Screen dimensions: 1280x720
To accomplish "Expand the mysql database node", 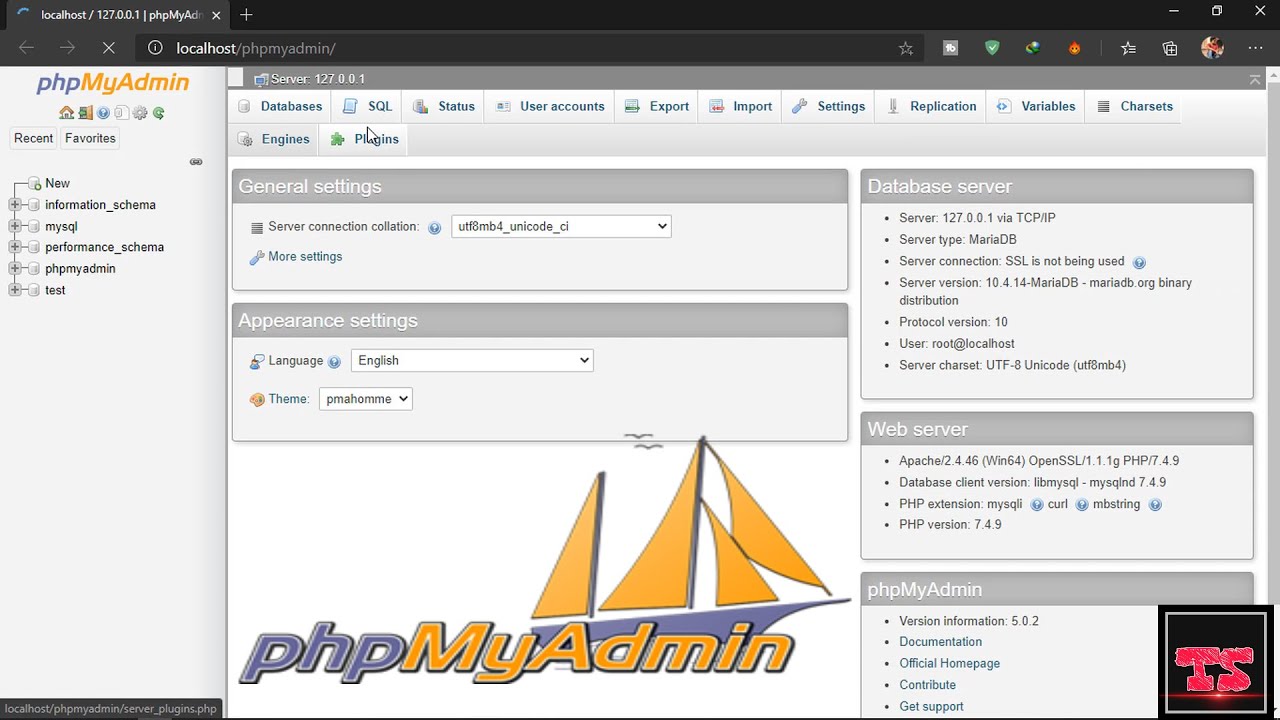I will click(15, 227).
